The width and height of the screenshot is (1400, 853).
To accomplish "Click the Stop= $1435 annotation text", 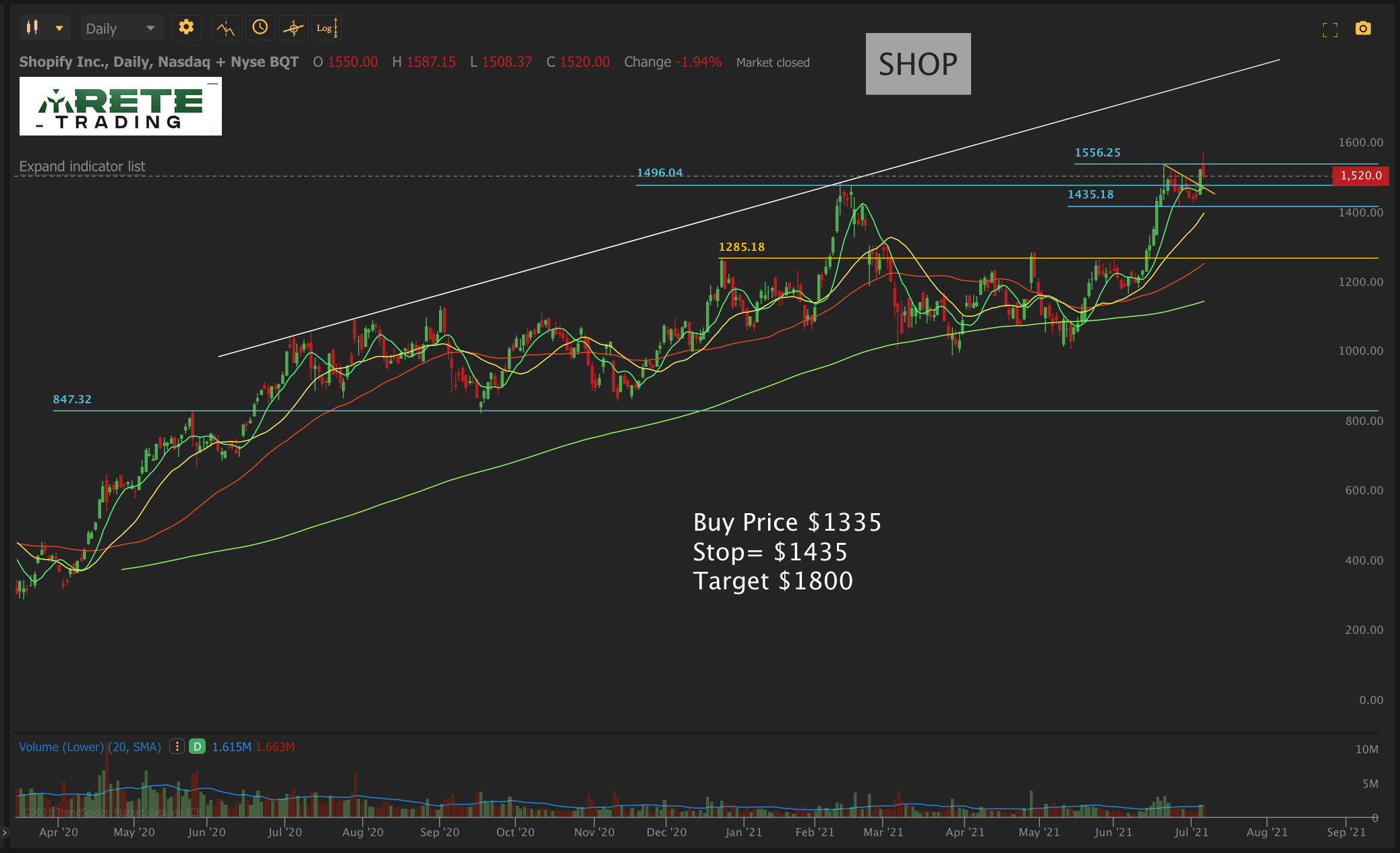I will [x=770, y=552].
